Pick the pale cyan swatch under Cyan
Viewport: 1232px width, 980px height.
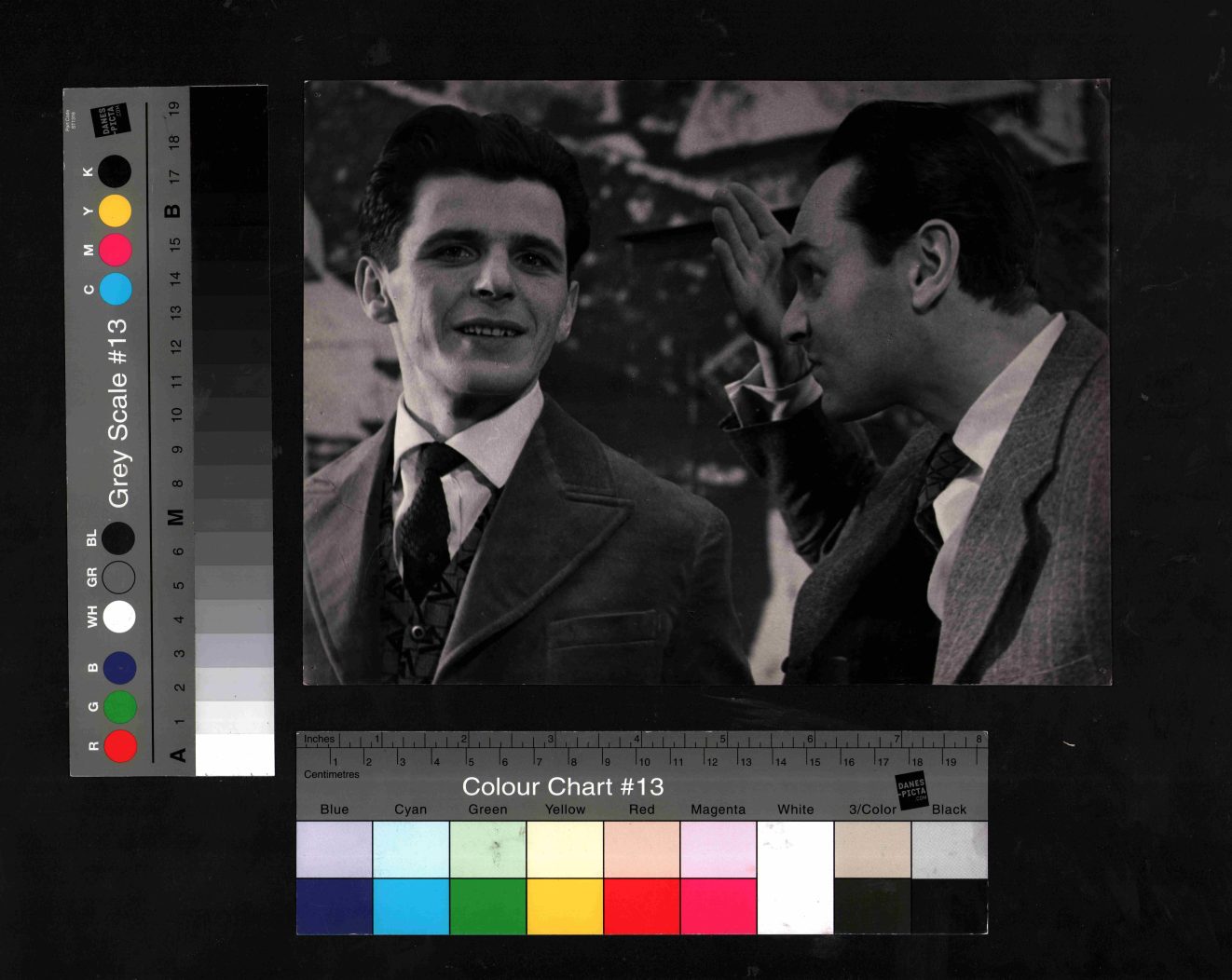coord(411,850)
